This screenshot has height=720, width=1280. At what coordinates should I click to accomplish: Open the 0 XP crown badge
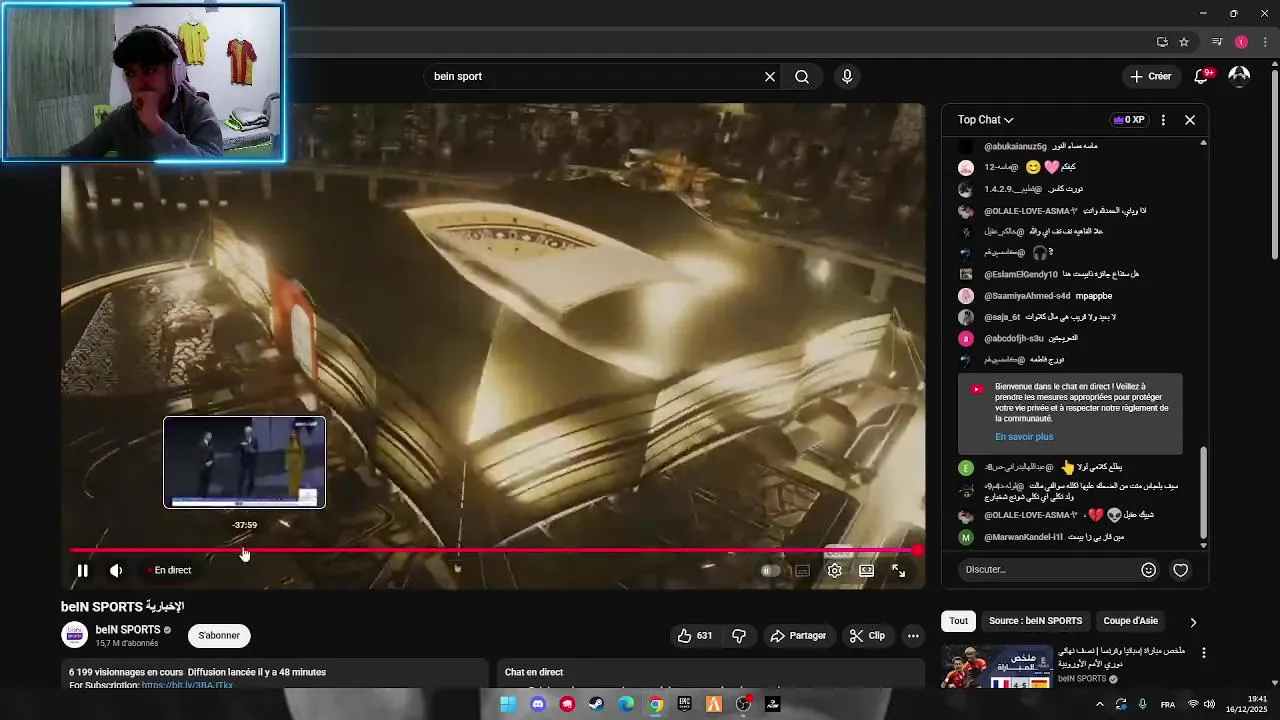tap(1129, 120)
